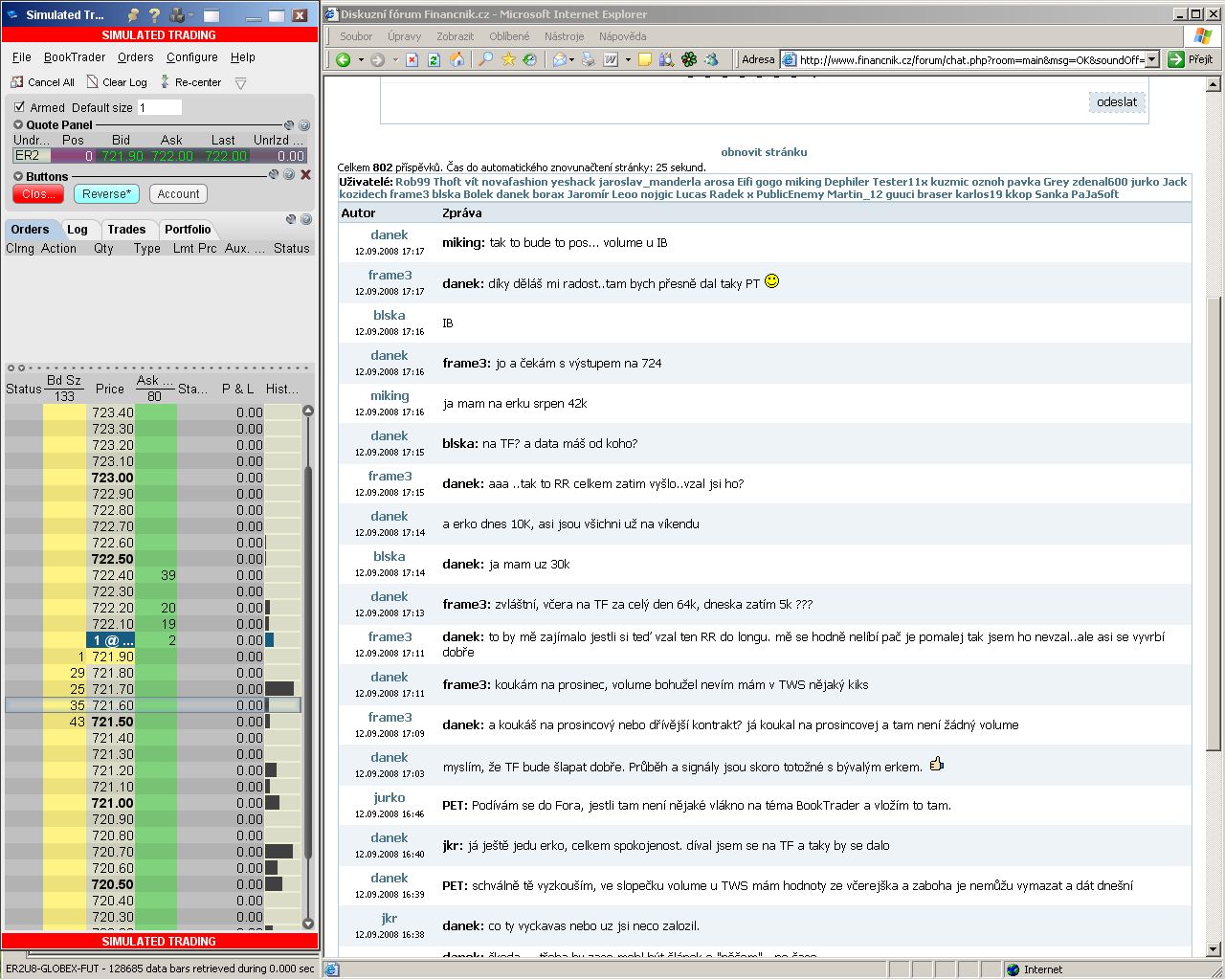Open the Back button history dropdown arrow
The width and height of the screenshot is (1225, 980).
(x=361, y=59)
